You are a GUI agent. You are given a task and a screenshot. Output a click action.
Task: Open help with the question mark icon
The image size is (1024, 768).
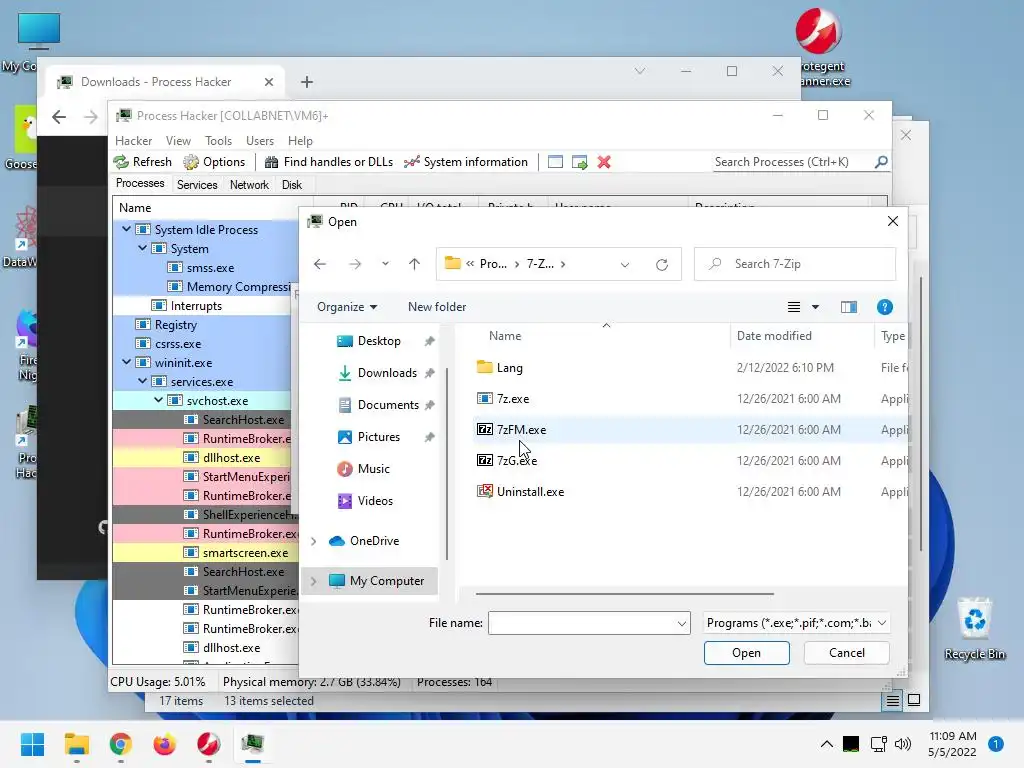coord(885,307)
